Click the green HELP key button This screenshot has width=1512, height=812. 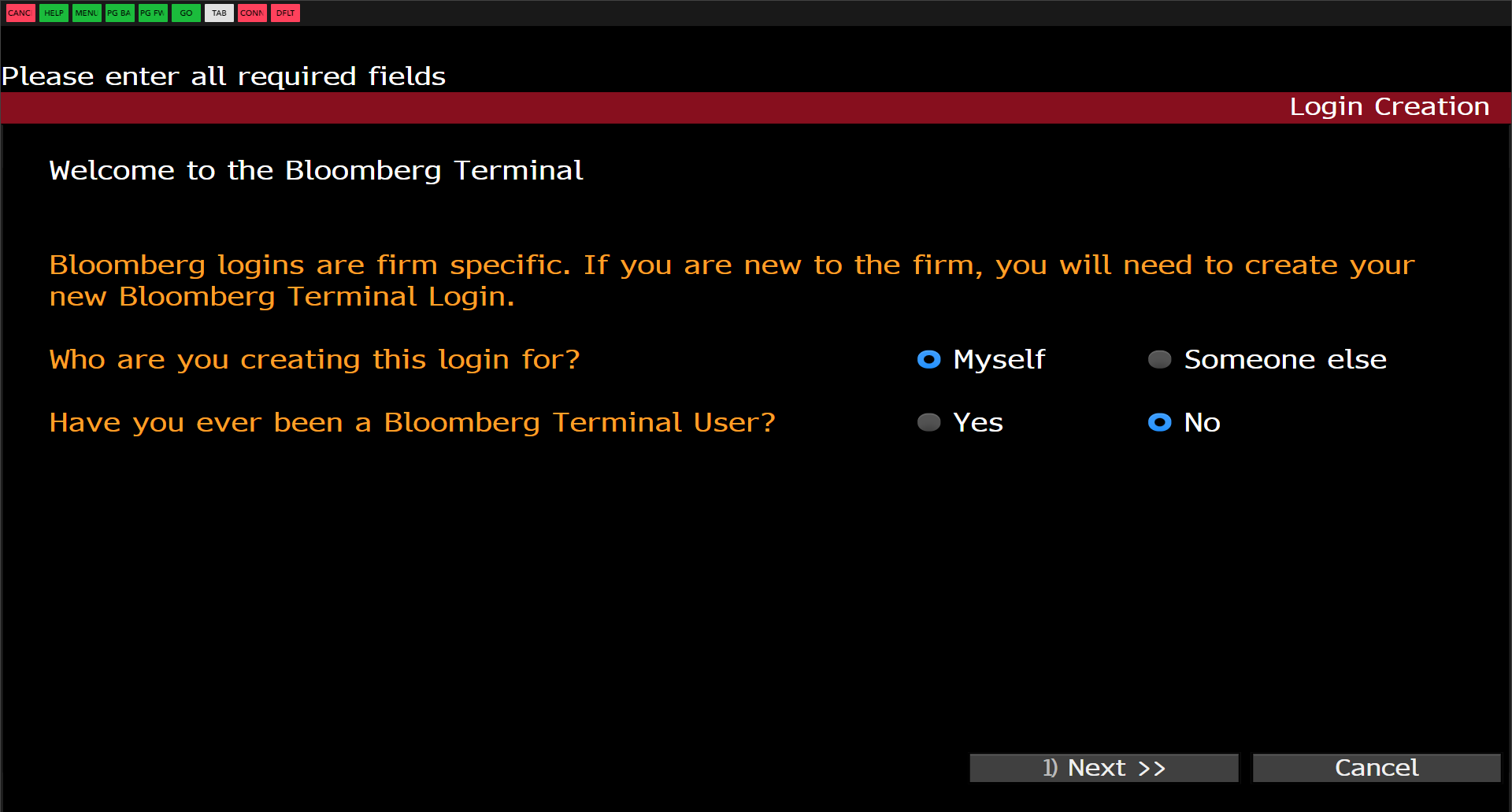coord(54,13)
